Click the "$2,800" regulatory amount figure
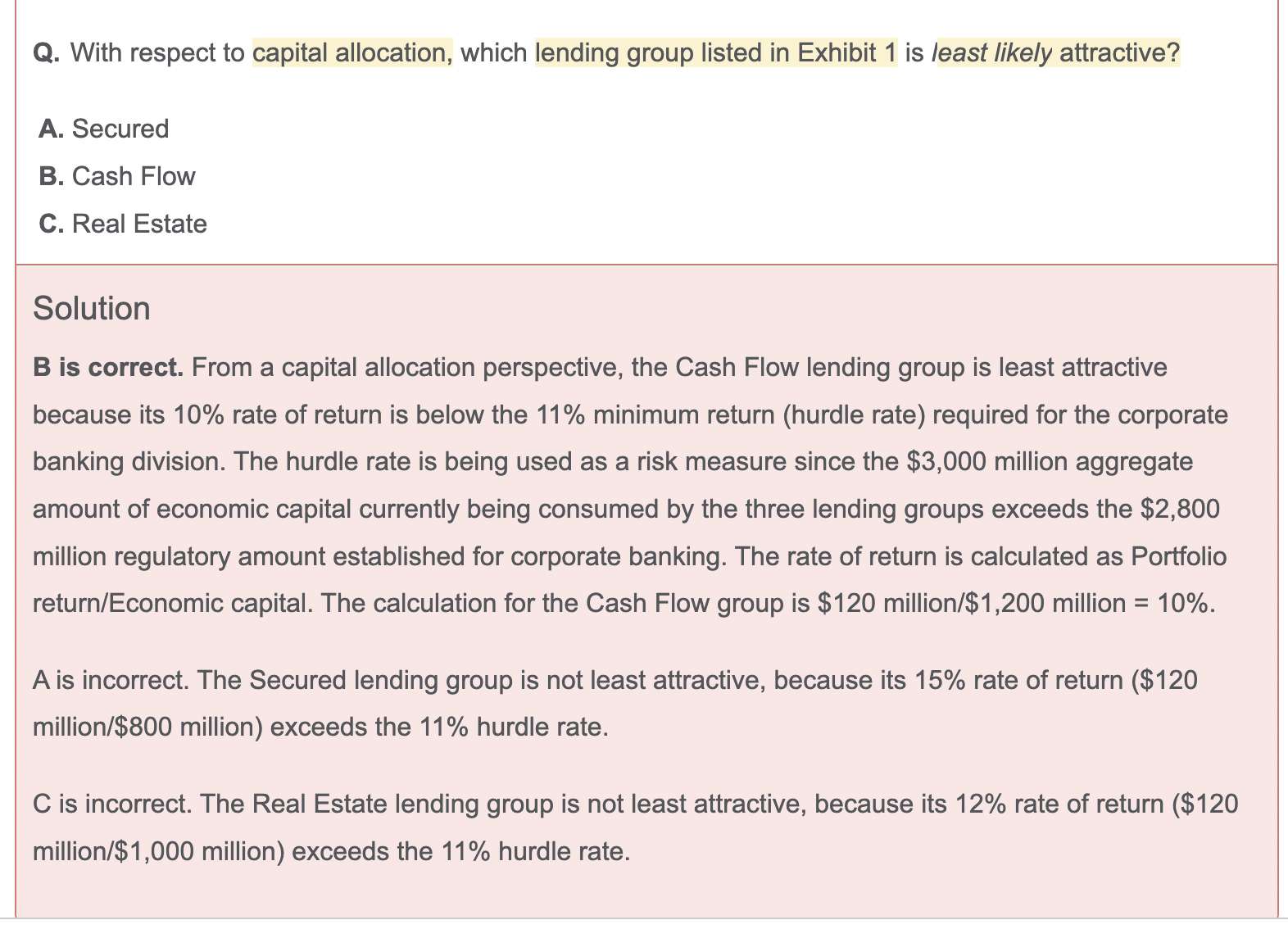Image resolution: width=1288 pixels, height=929 pixels. (1180, 509)
